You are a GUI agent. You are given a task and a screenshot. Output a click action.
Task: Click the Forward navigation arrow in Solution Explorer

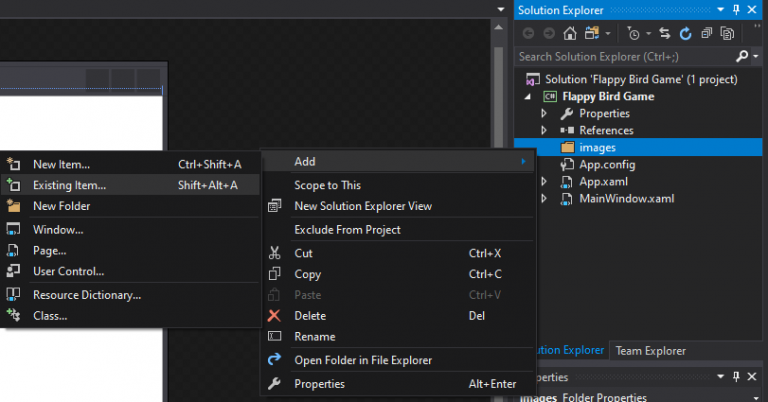click(x=549, y=33)
